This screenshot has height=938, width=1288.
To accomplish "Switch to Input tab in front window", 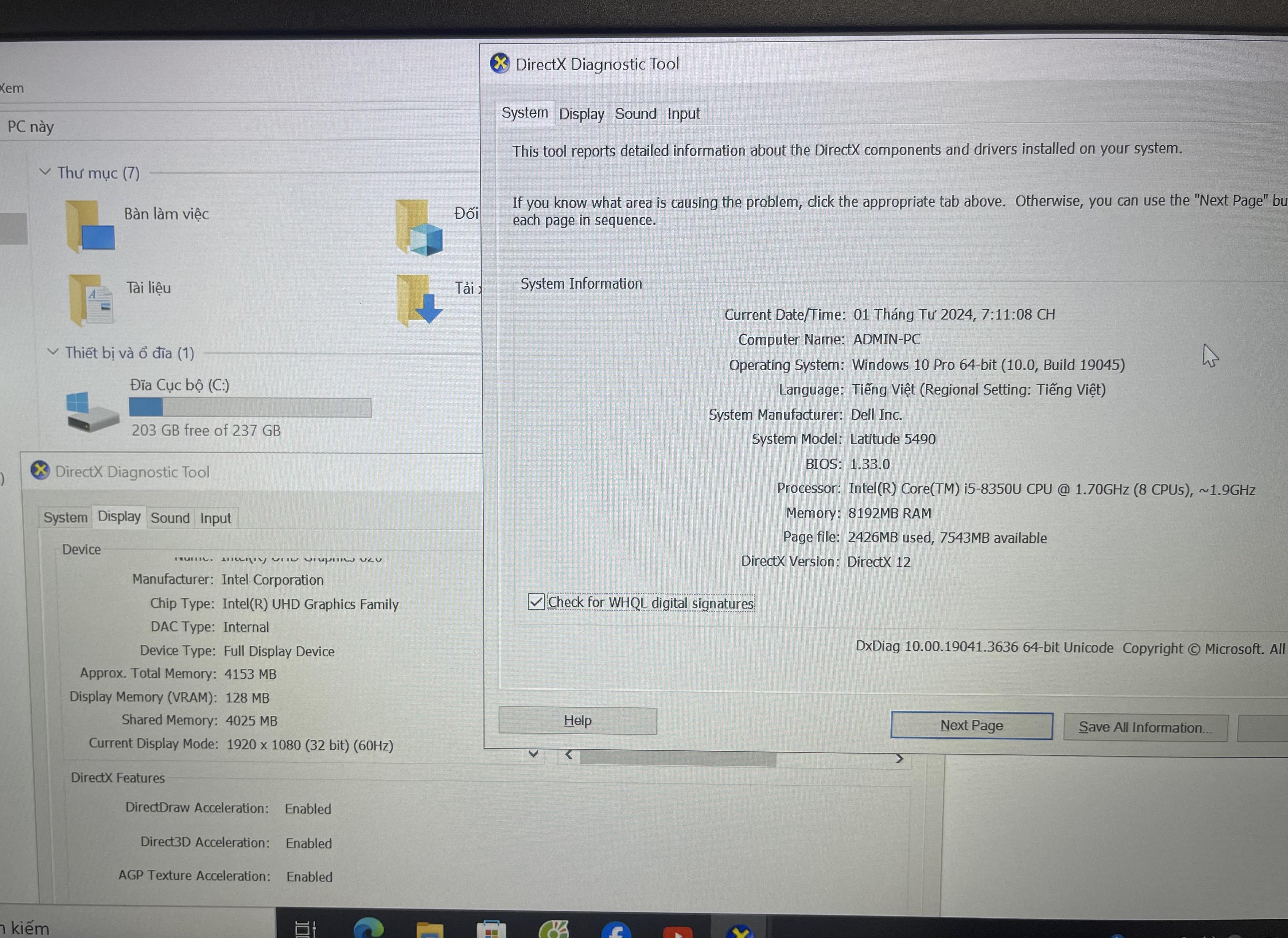I will (x=683, y=114).
